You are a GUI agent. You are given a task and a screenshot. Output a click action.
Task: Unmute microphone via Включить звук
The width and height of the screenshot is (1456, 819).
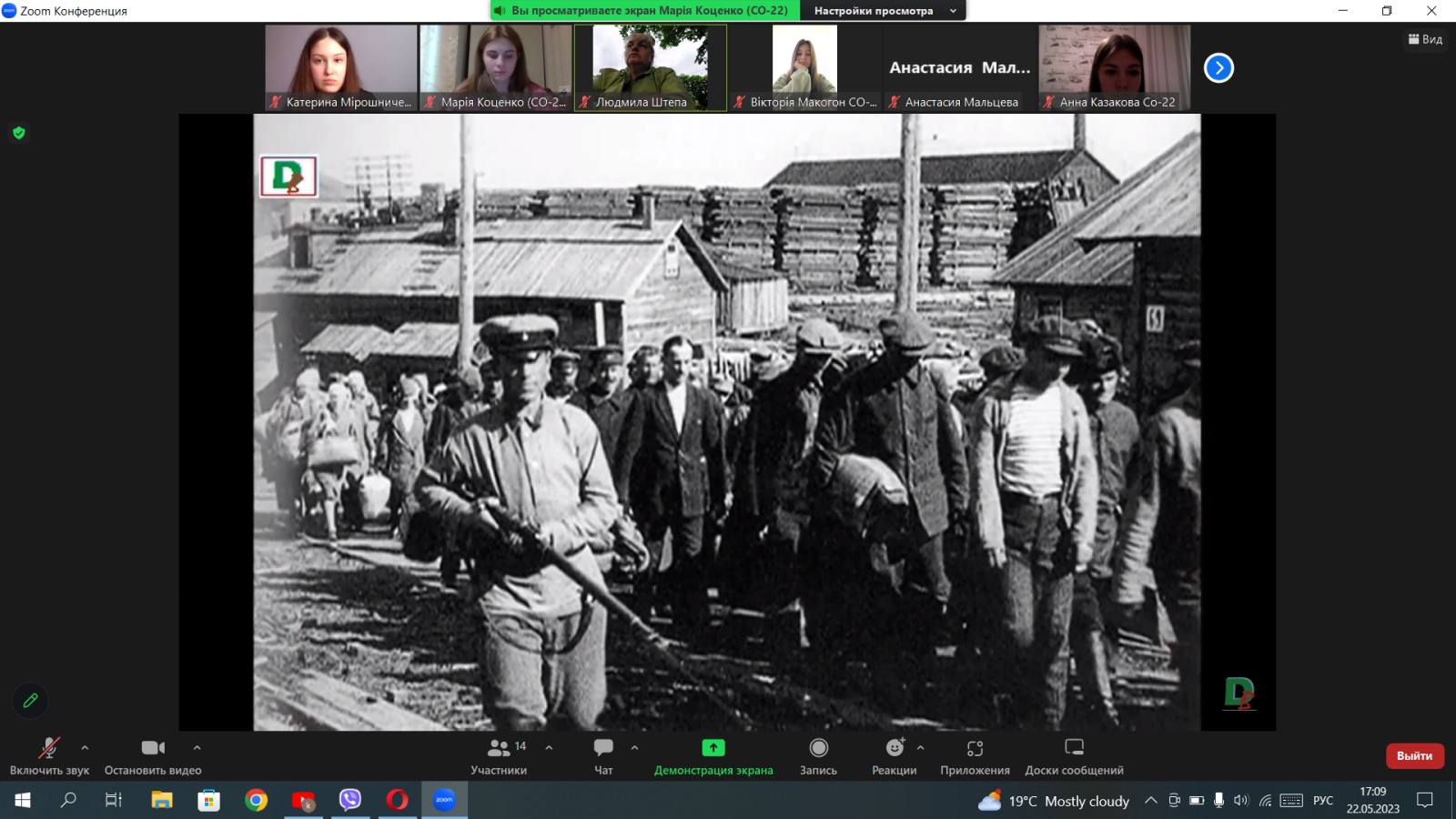pyautogui.click(x=49, y=755)
